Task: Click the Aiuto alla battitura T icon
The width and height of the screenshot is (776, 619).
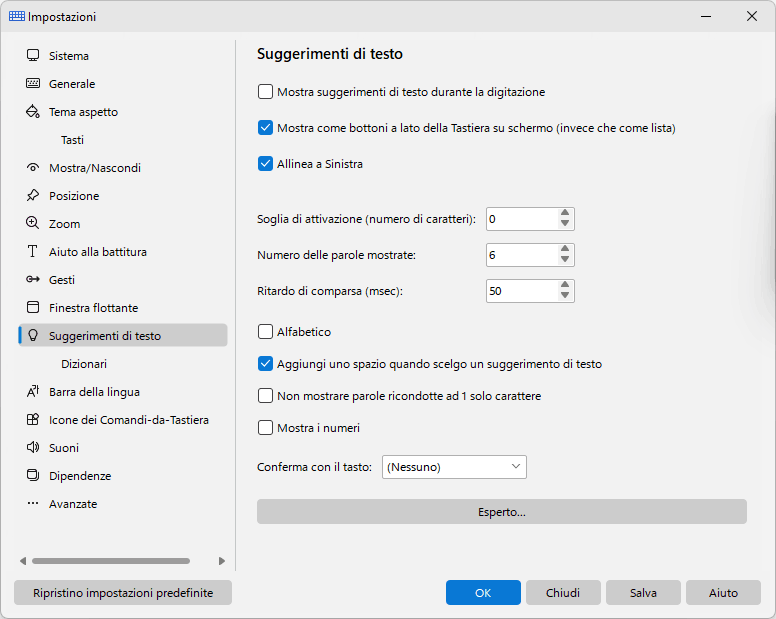Action: (33, 251)
